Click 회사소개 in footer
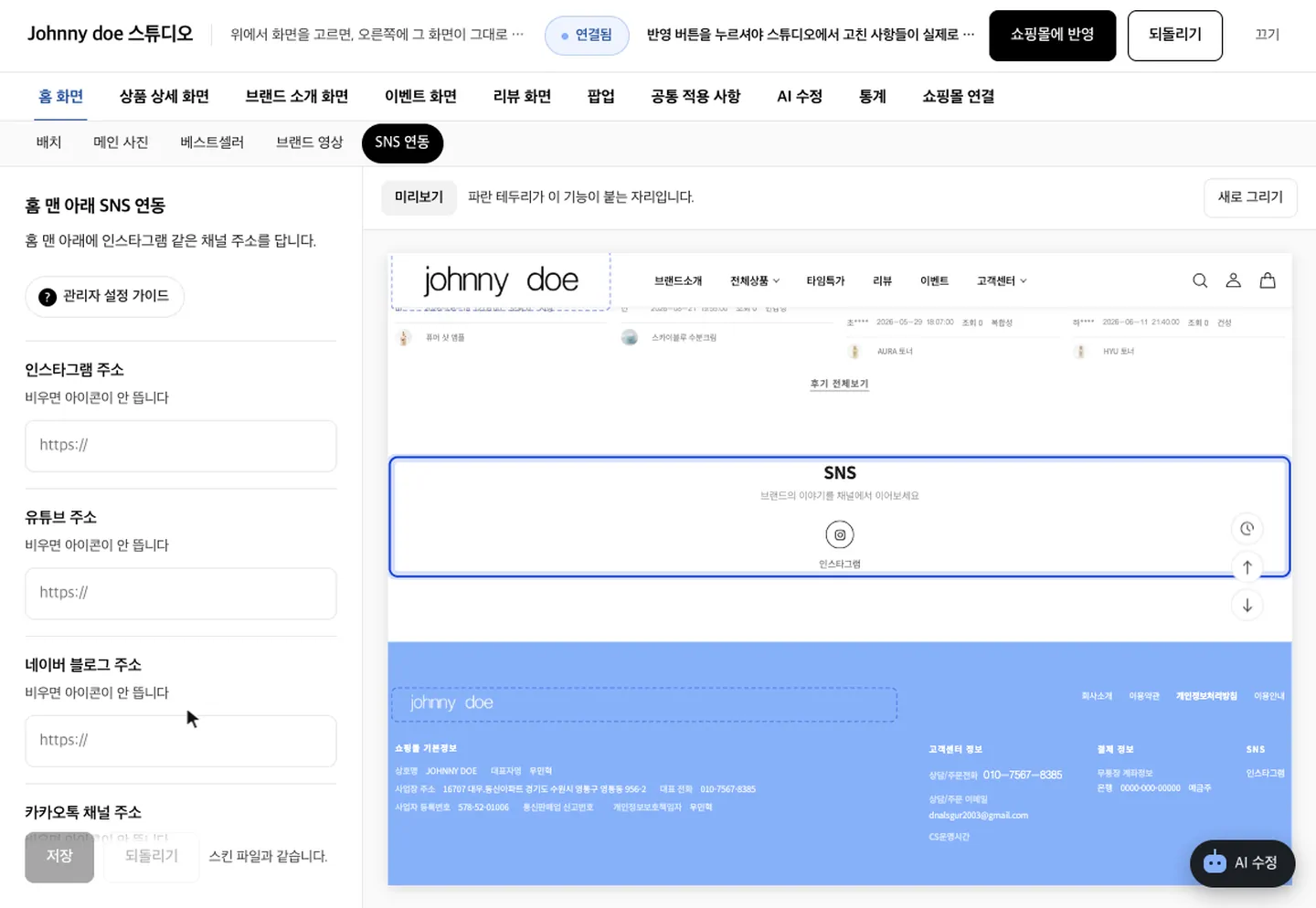The image size is (1316, 908). 1097,696
